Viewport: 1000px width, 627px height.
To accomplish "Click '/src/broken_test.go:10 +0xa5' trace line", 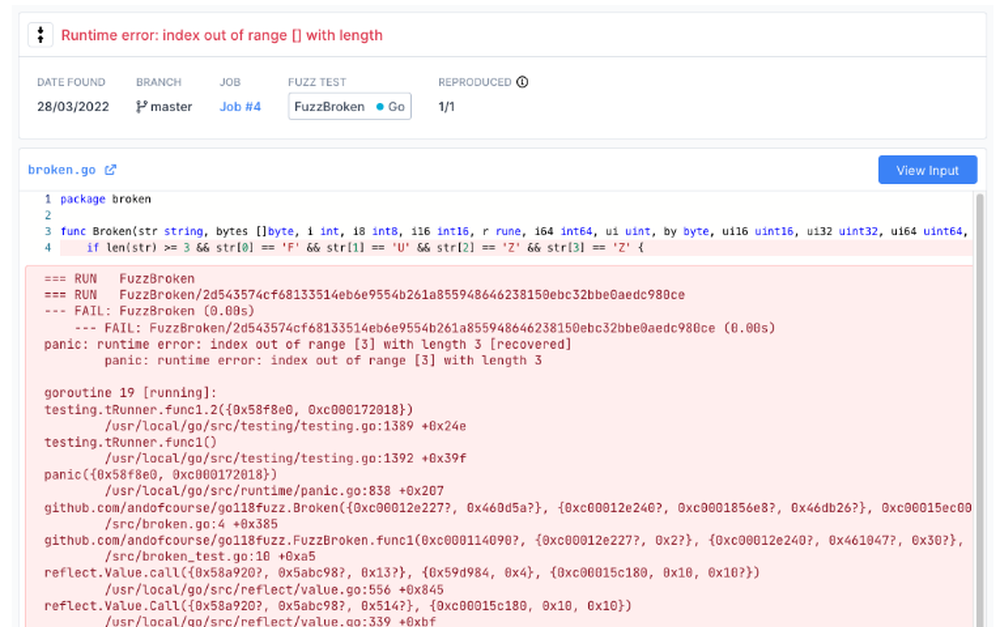I will [x=210, y=557].
